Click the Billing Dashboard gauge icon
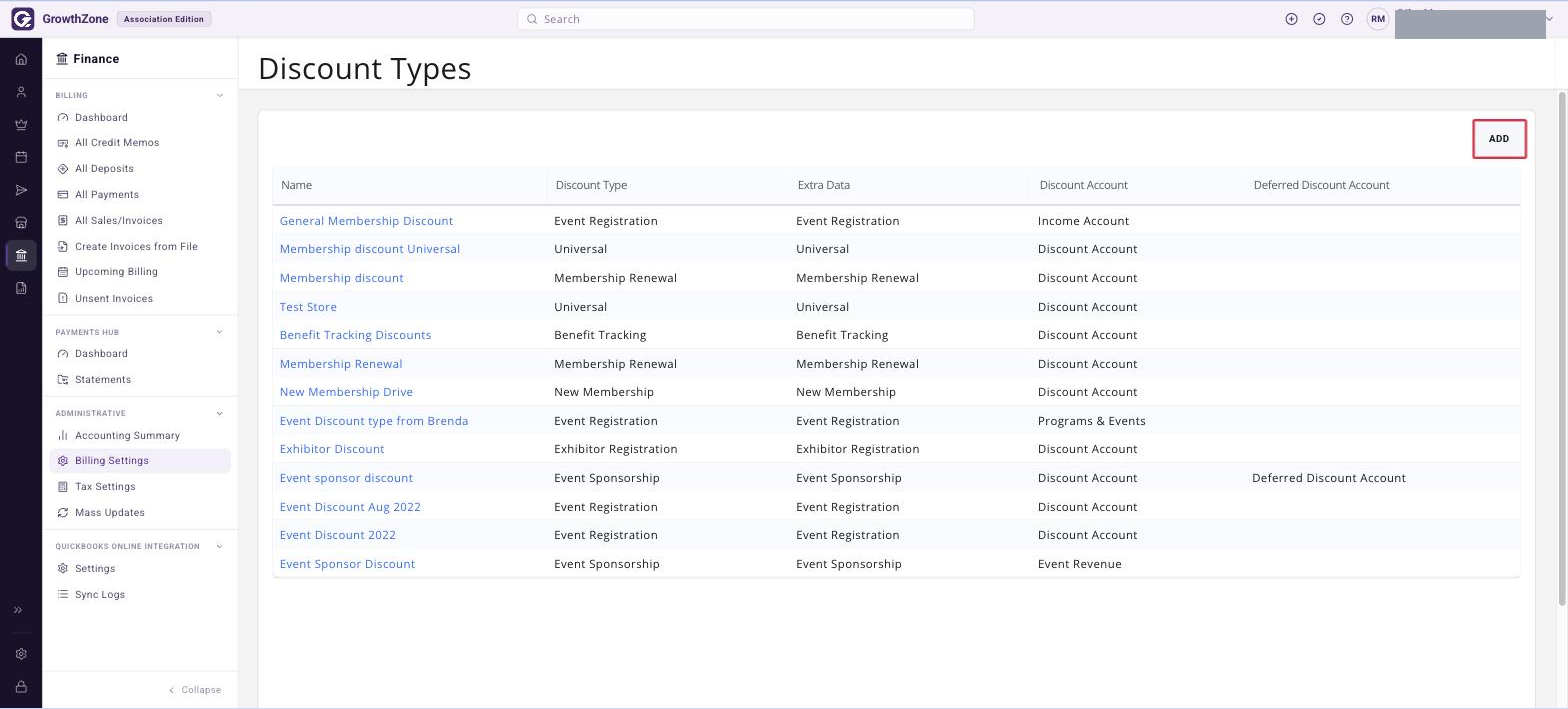1568x709 pixels. click(63, 118)
